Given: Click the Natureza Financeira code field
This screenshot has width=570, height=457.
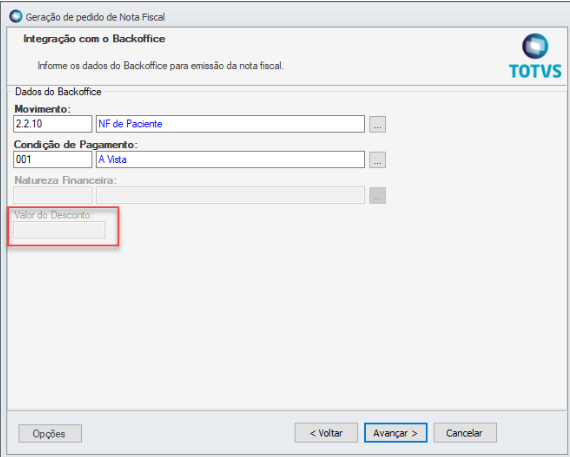Looking at the screenshot, I should [53, 195].
